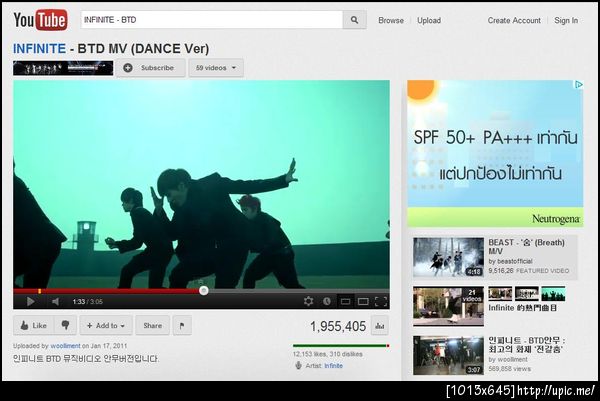Flag the video with the flag icon

click(182, 325)
